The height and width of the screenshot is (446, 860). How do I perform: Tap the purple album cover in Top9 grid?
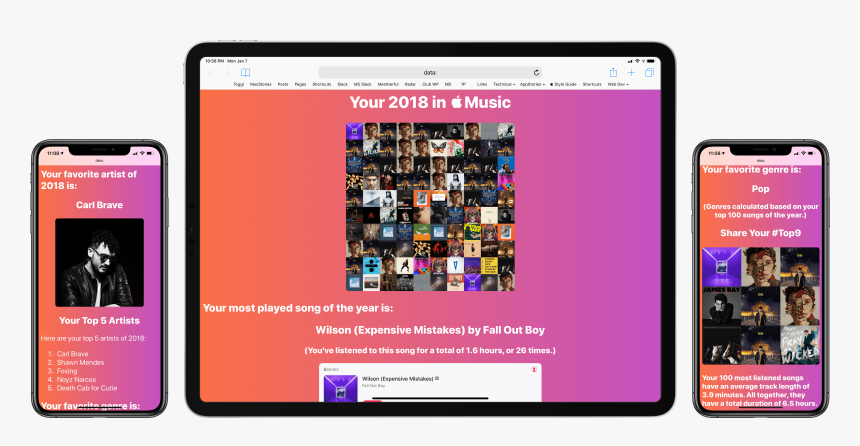[722, 267]
